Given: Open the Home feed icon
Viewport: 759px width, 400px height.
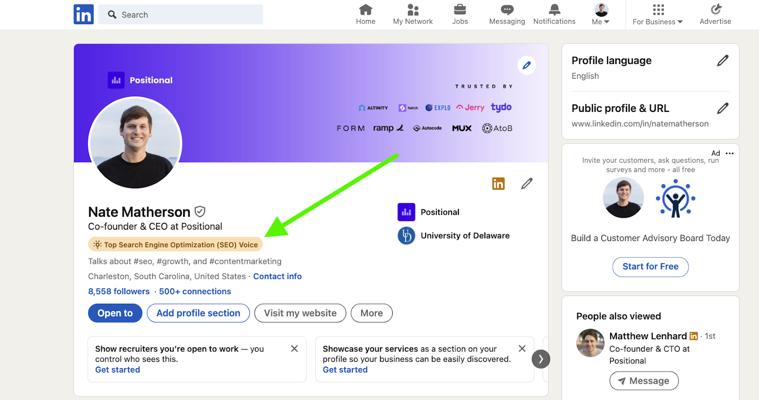Looking at the screenshot, I should pyautogui.click(x=366, y=10).
